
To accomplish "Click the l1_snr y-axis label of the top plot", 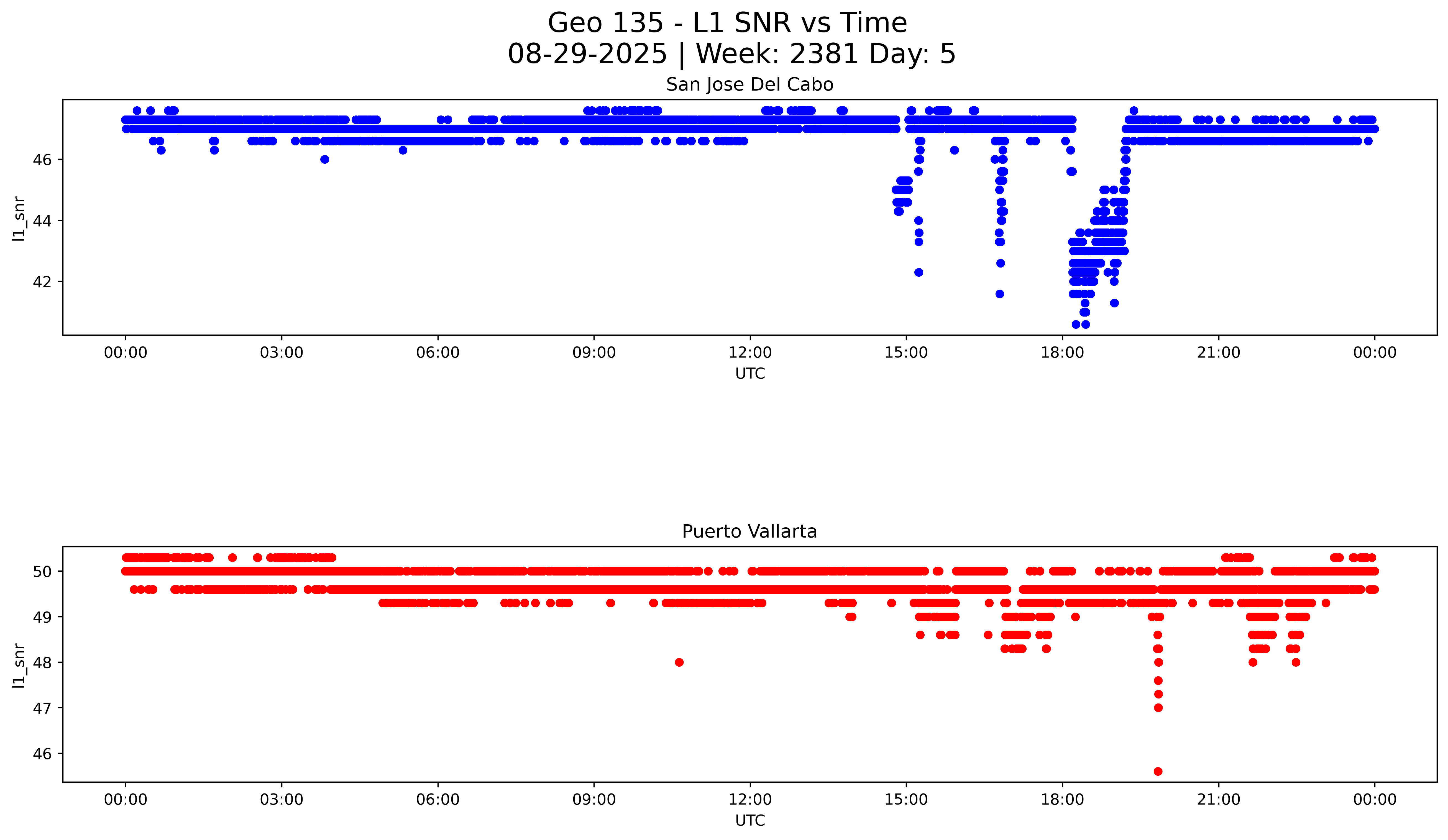I will pyautogui.click(x=18, y=218).
